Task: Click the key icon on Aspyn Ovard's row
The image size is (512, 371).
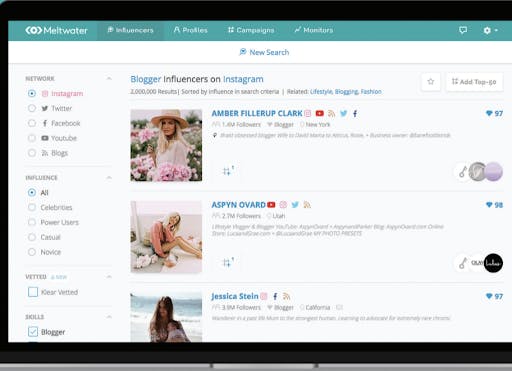Action: point(463,263)
